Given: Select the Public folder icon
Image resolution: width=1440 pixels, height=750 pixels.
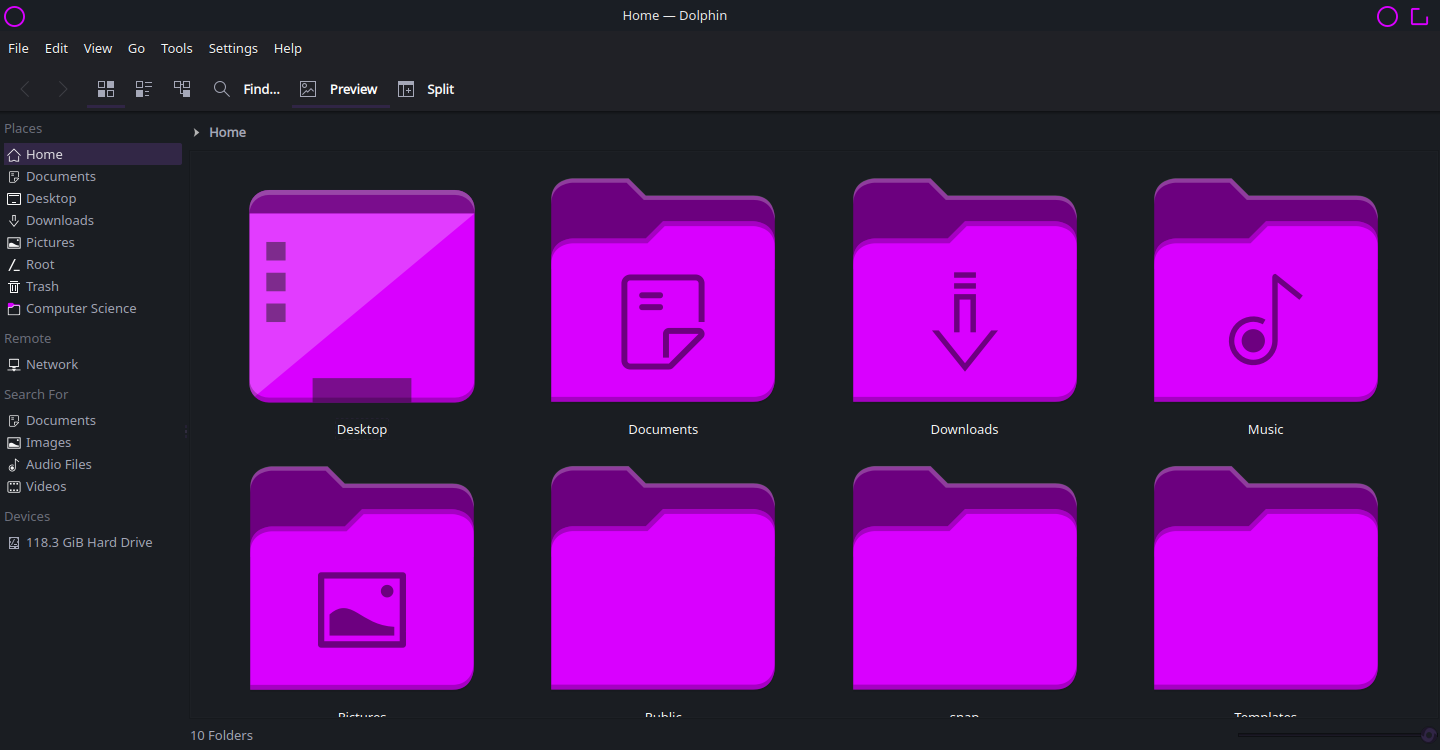Looking at the screenshot, I should (663, 578).
